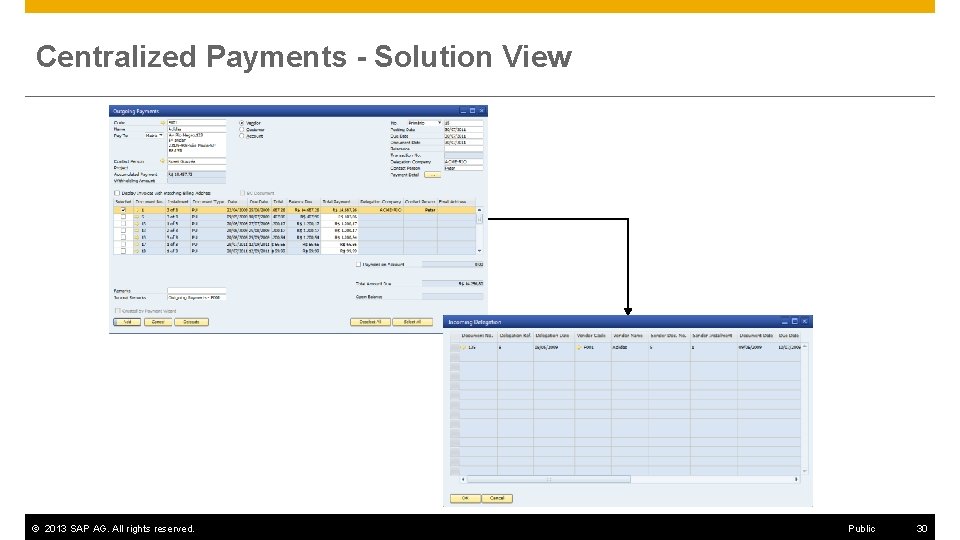Open the link arrow in the highlighted invoice row
Viewport: 960px width, 540px height.
(137, 210)
